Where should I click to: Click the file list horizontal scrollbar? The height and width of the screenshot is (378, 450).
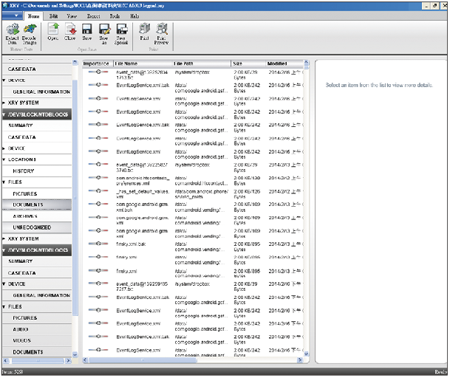(193, 360)
